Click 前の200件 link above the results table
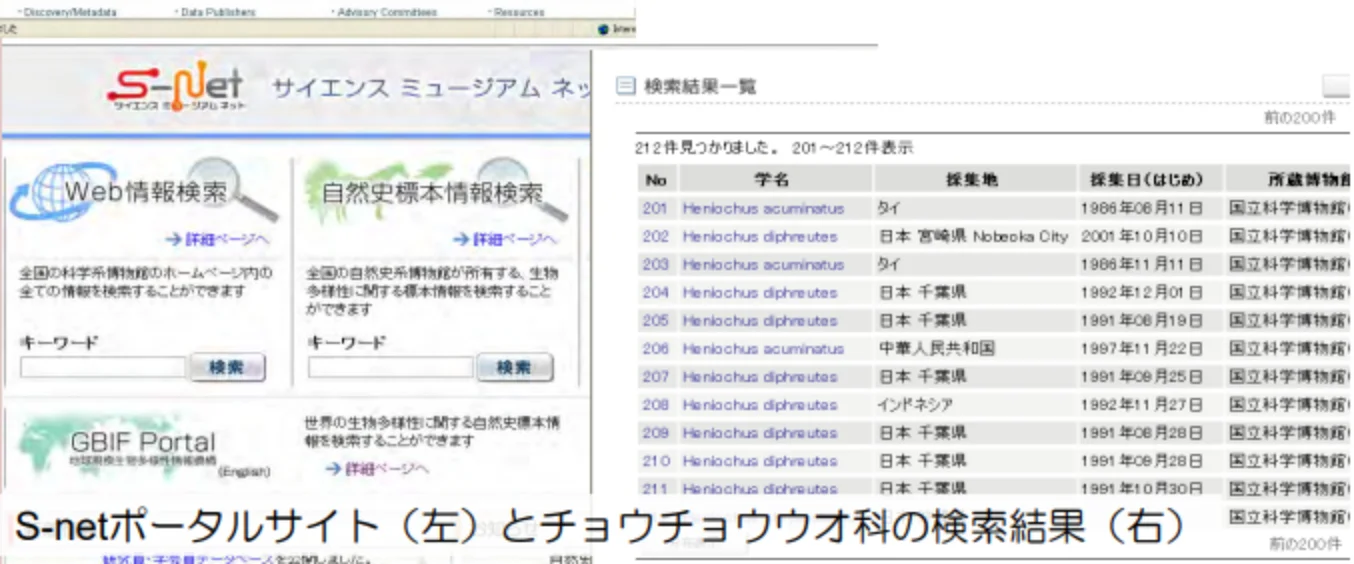The width and height of the screenshot is (1354, 564). 1302,117
